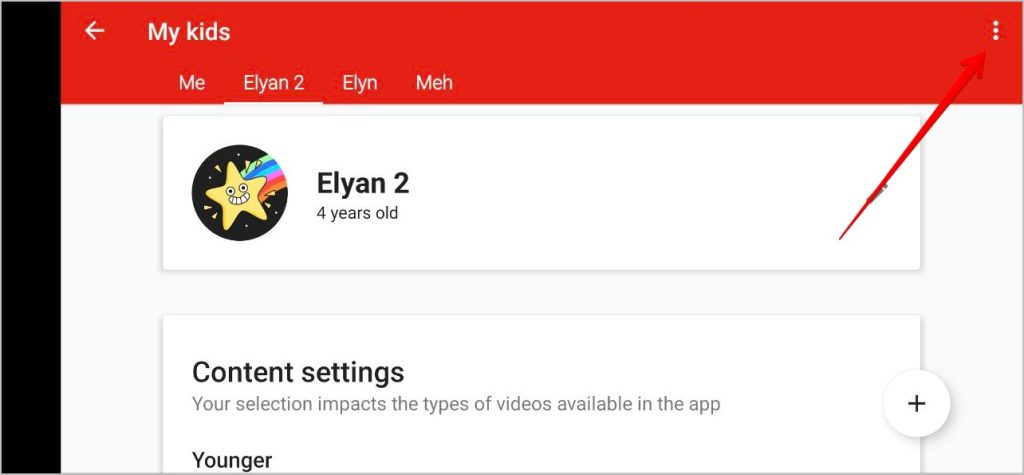
Task: Open the Elyn profile tab
Action: click(x=359, y=82)
